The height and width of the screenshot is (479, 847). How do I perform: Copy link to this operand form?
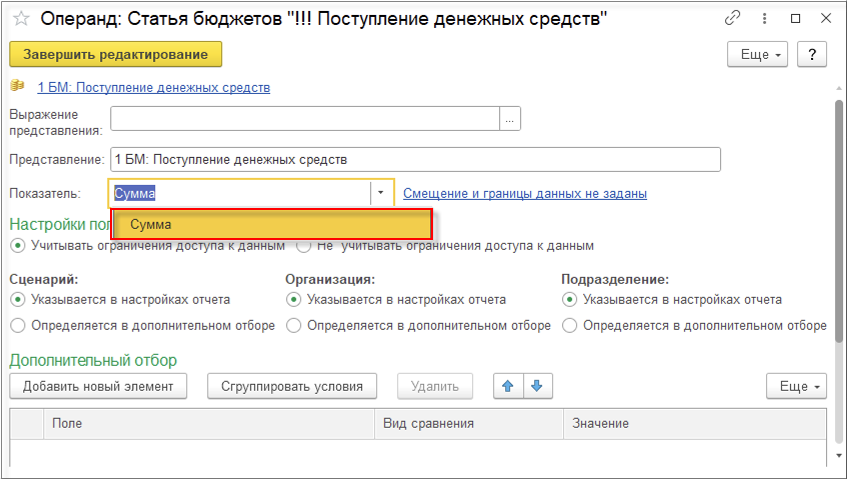pos(733,19)
